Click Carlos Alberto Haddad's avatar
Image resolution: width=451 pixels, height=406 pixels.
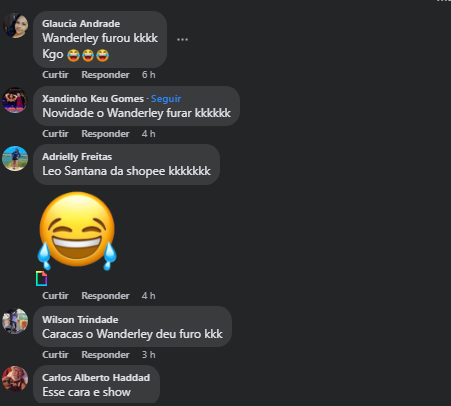pos(15,379)
